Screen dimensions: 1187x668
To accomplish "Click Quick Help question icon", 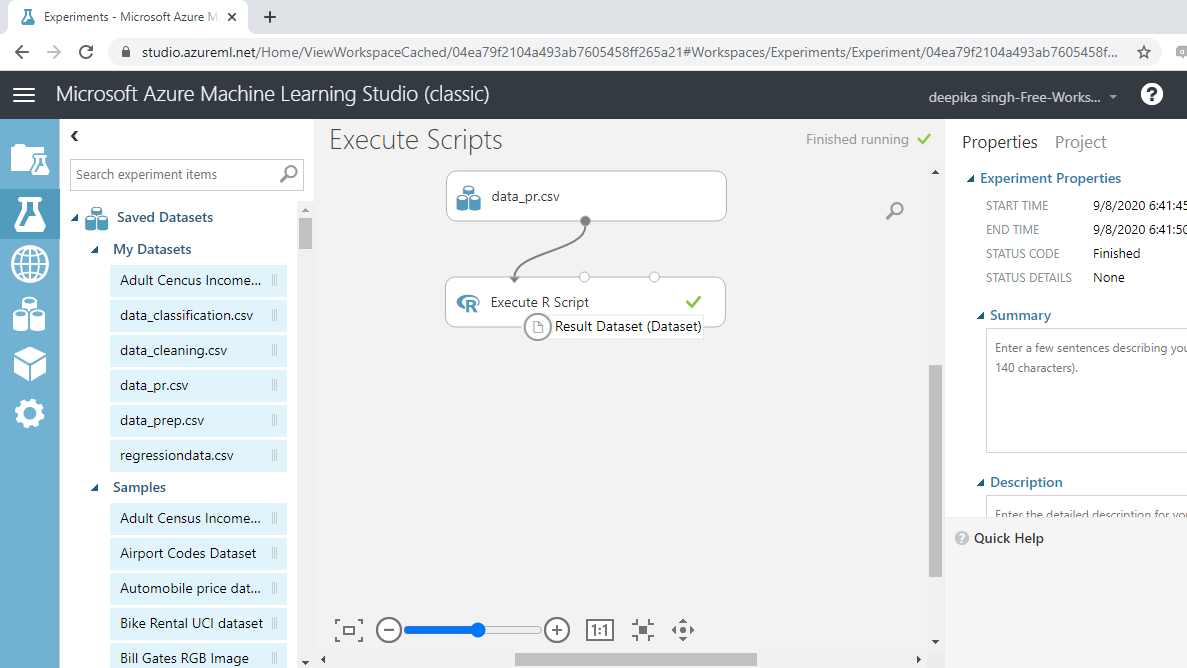I will (x=961, y=538).
